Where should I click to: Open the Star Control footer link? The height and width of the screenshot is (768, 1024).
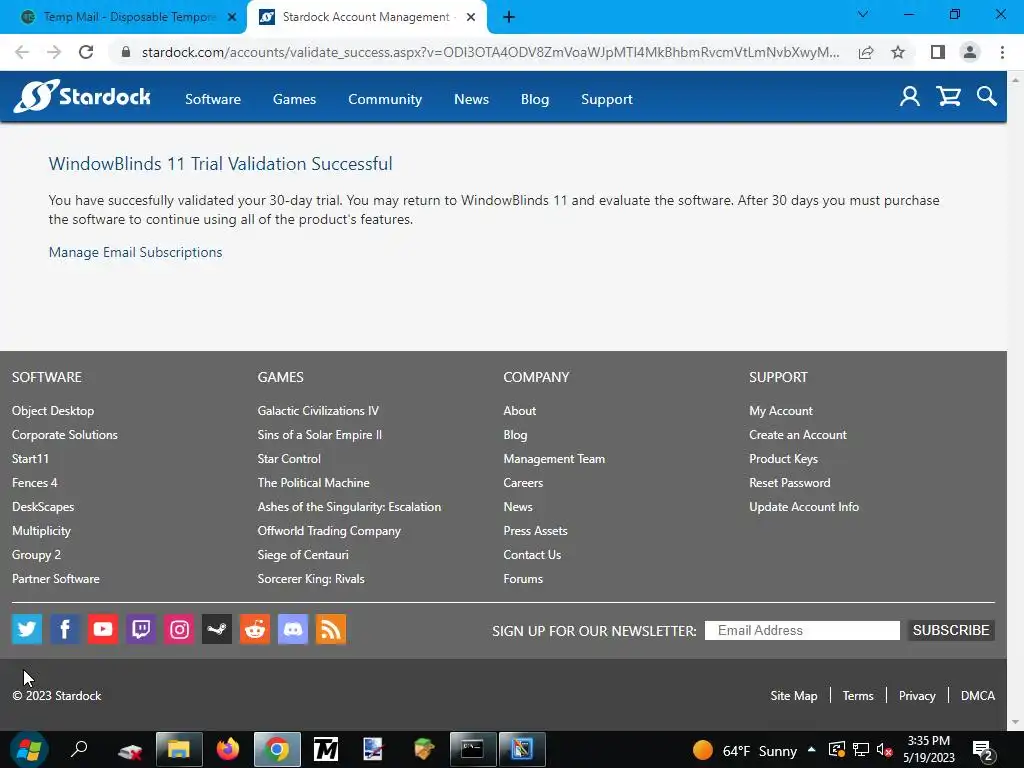click(x=289, y=459)
